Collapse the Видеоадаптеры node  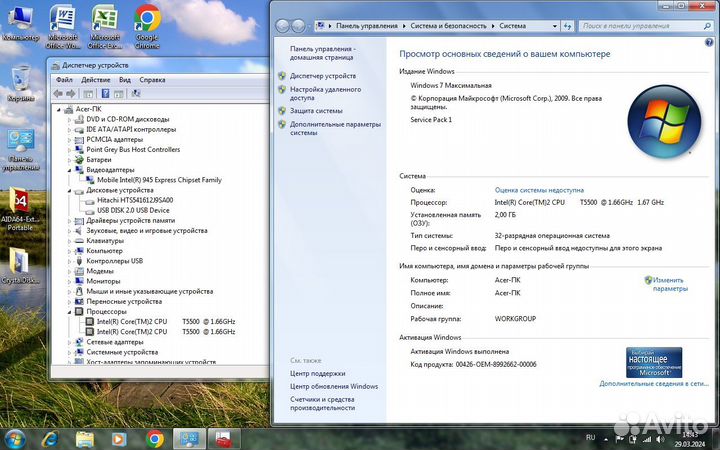pyautogui.click(x=70, y=170)
